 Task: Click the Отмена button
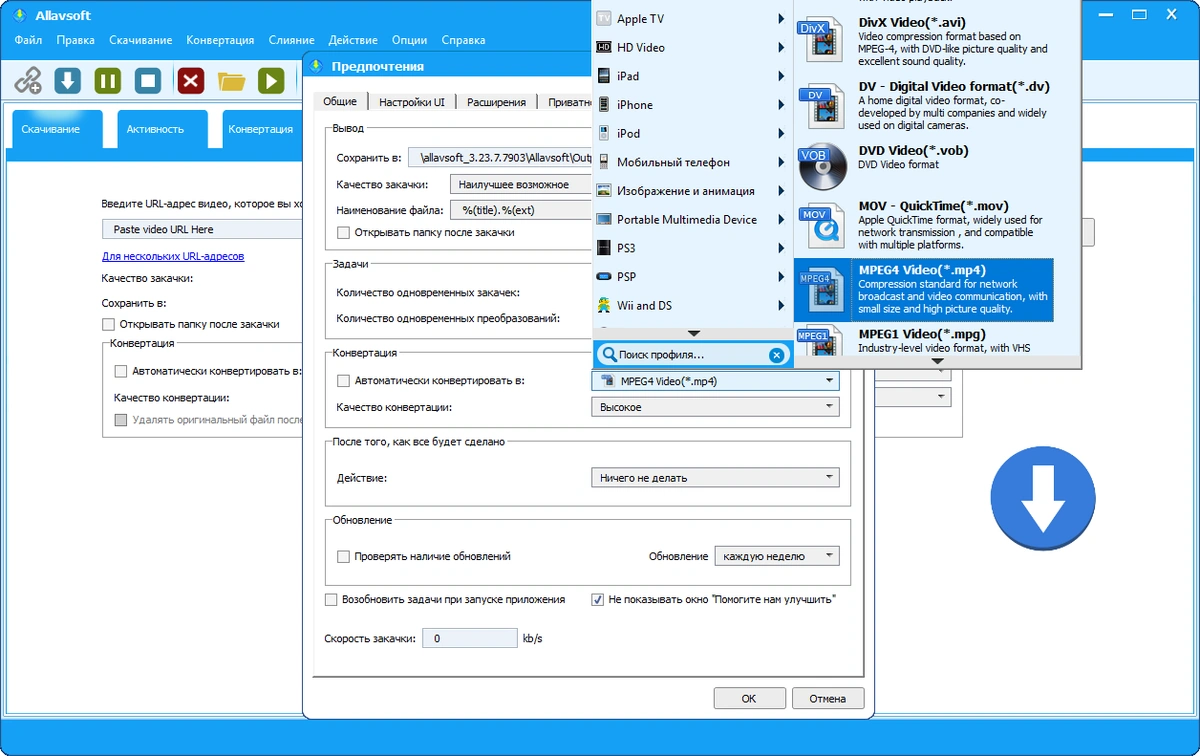point(828,698)
